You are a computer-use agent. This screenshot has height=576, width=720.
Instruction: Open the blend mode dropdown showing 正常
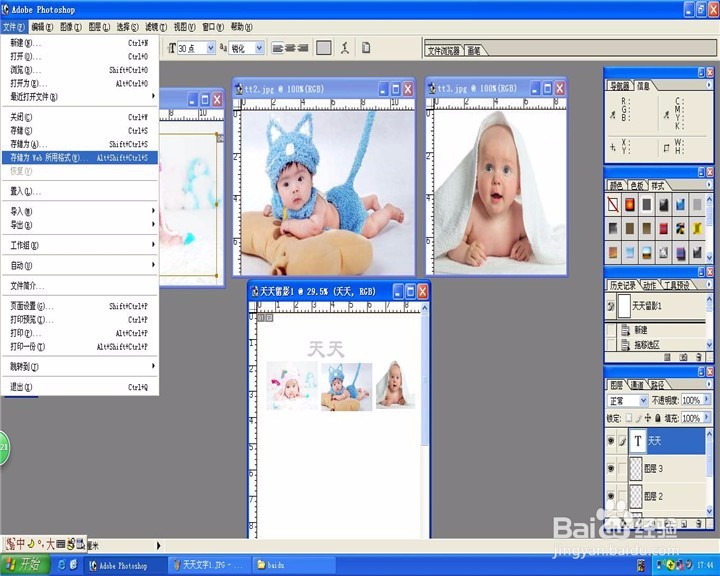[x=643, y=401]
